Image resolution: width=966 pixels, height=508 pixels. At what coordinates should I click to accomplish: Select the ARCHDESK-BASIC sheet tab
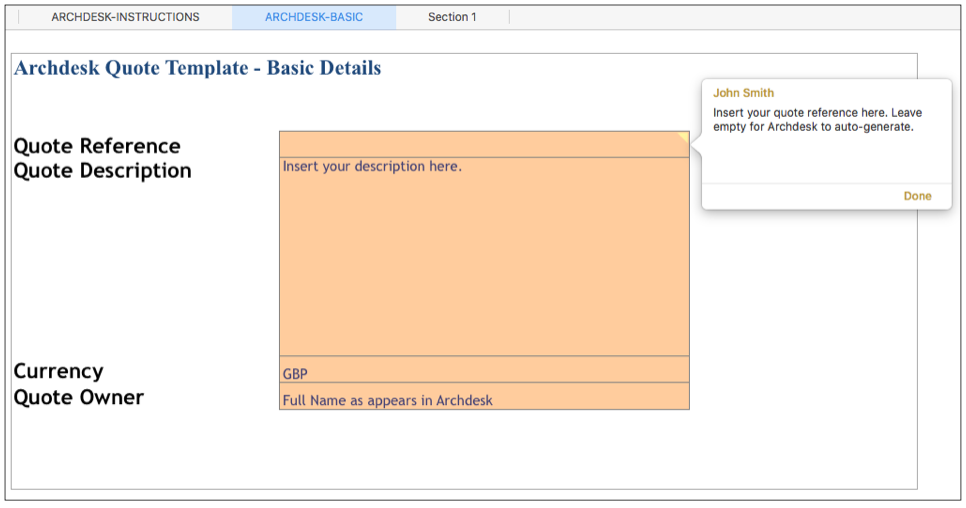[314, 17]
